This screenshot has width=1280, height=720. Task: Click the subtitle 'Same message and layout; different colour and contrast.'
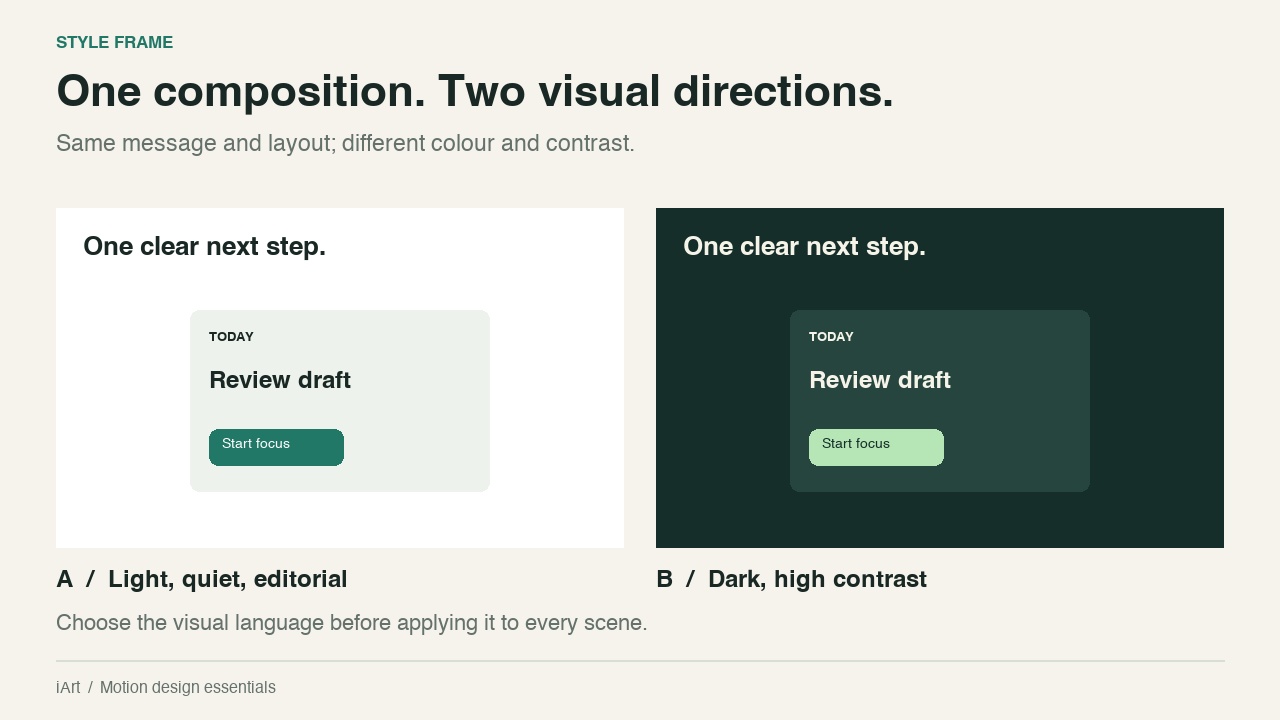(345, 143)
